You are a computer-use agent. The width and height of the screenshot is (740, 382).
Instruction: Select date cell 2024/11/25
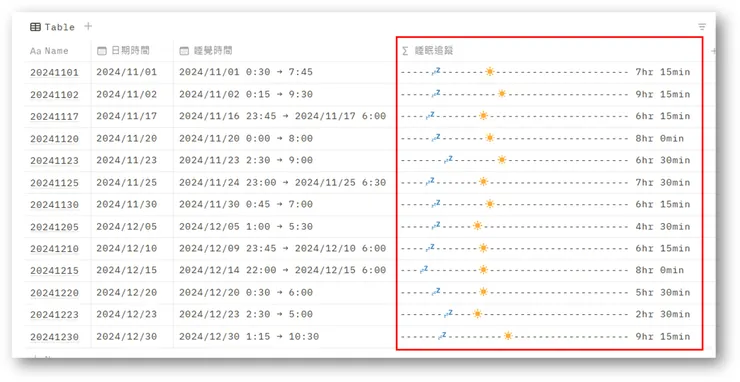point(126,182)
